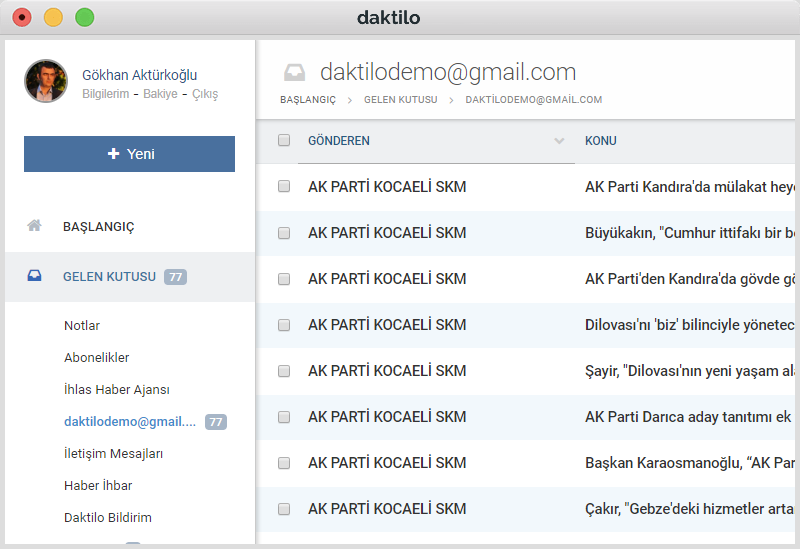Open email 'Başkan Karaosmanoğlu, "AK Par'
The image size is (800, 549).
(x=690, y=463)
